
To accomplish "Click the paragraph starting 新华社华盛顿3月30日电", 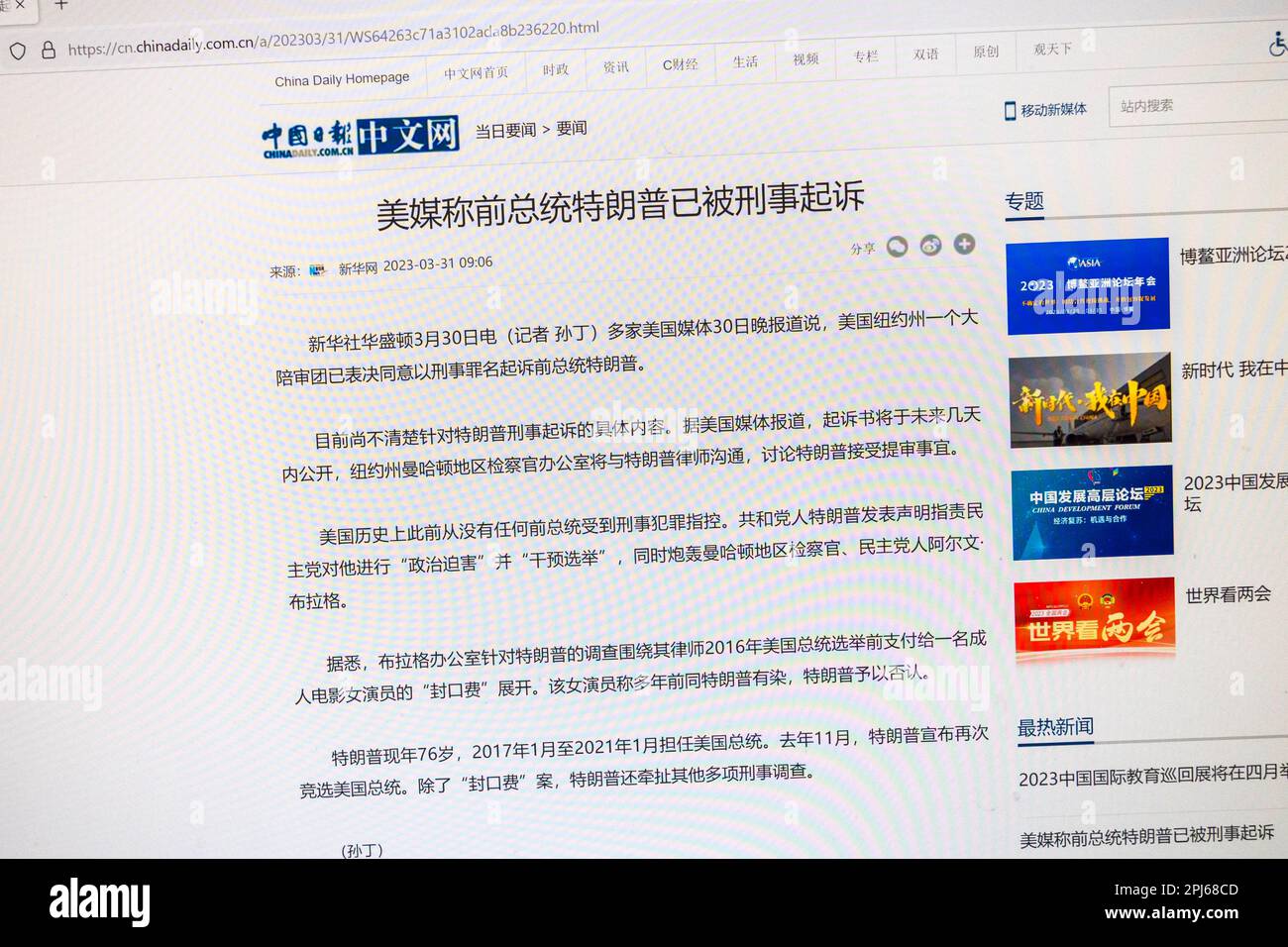I will pyautogui.click(x=627, y=346).
